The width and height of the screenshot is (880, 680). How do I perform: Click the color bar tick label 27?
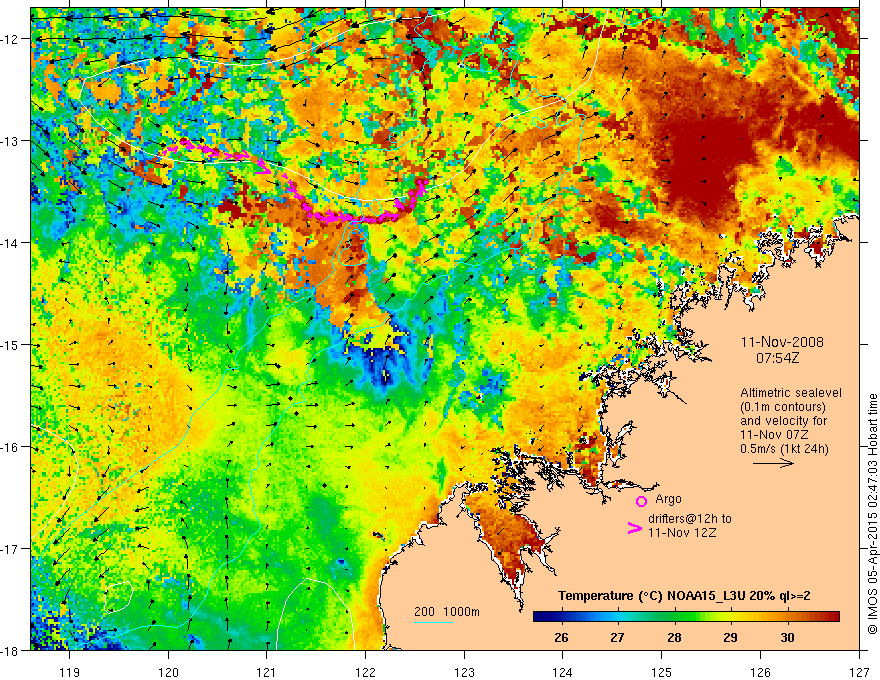click(x=617, y=637)
